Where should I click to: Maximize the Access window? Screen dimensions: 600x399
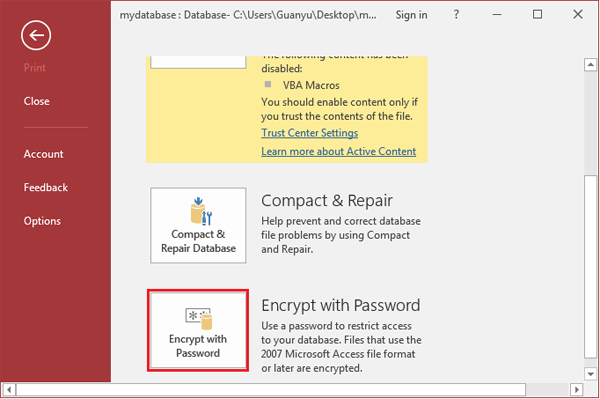(537, 15)
